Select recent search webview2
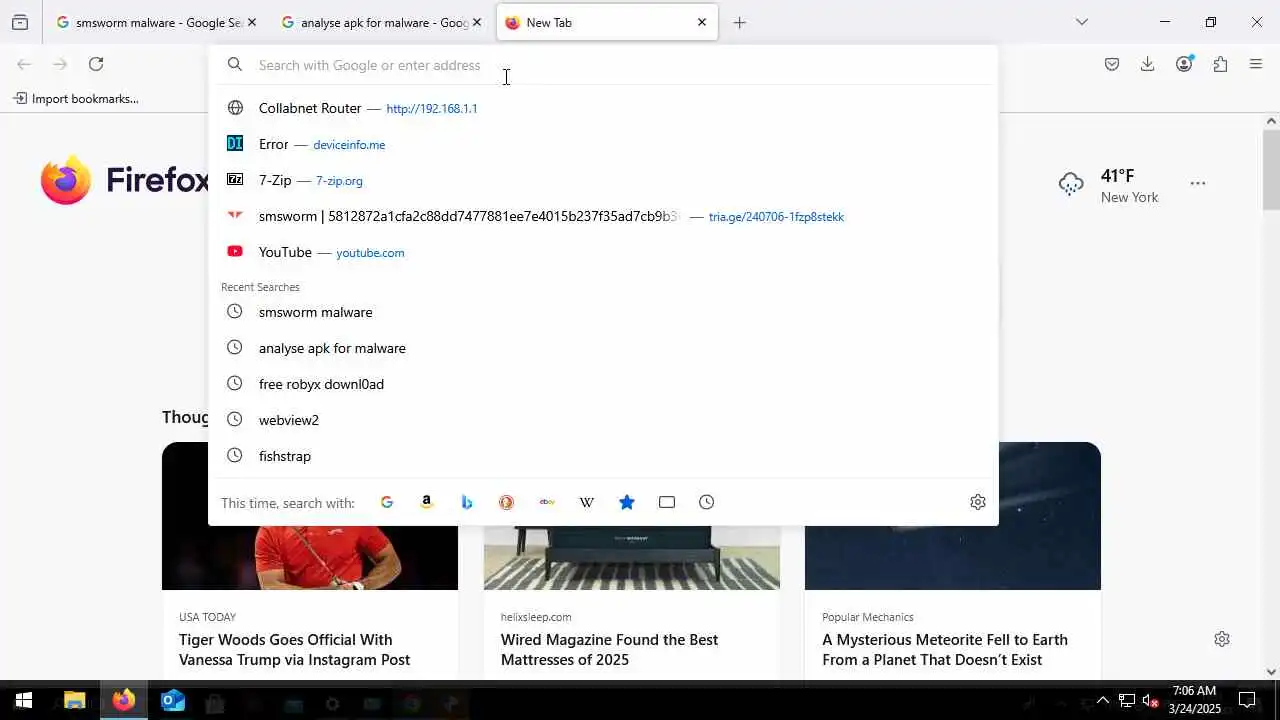The height and width of the screenshot is (720, 1280). pyautogui.click(x=603, y=420)
